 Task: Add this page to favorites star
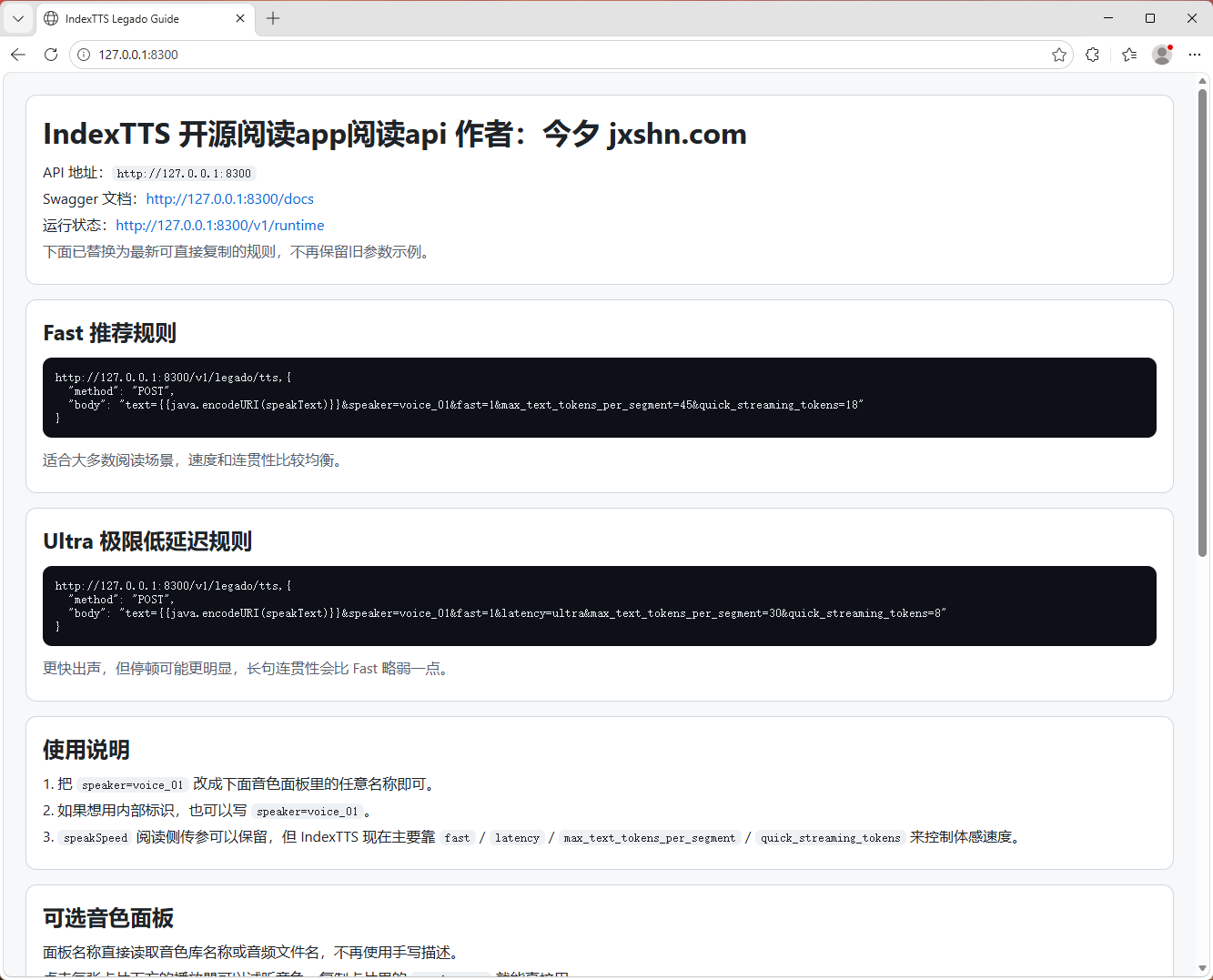pos(1059,55)
